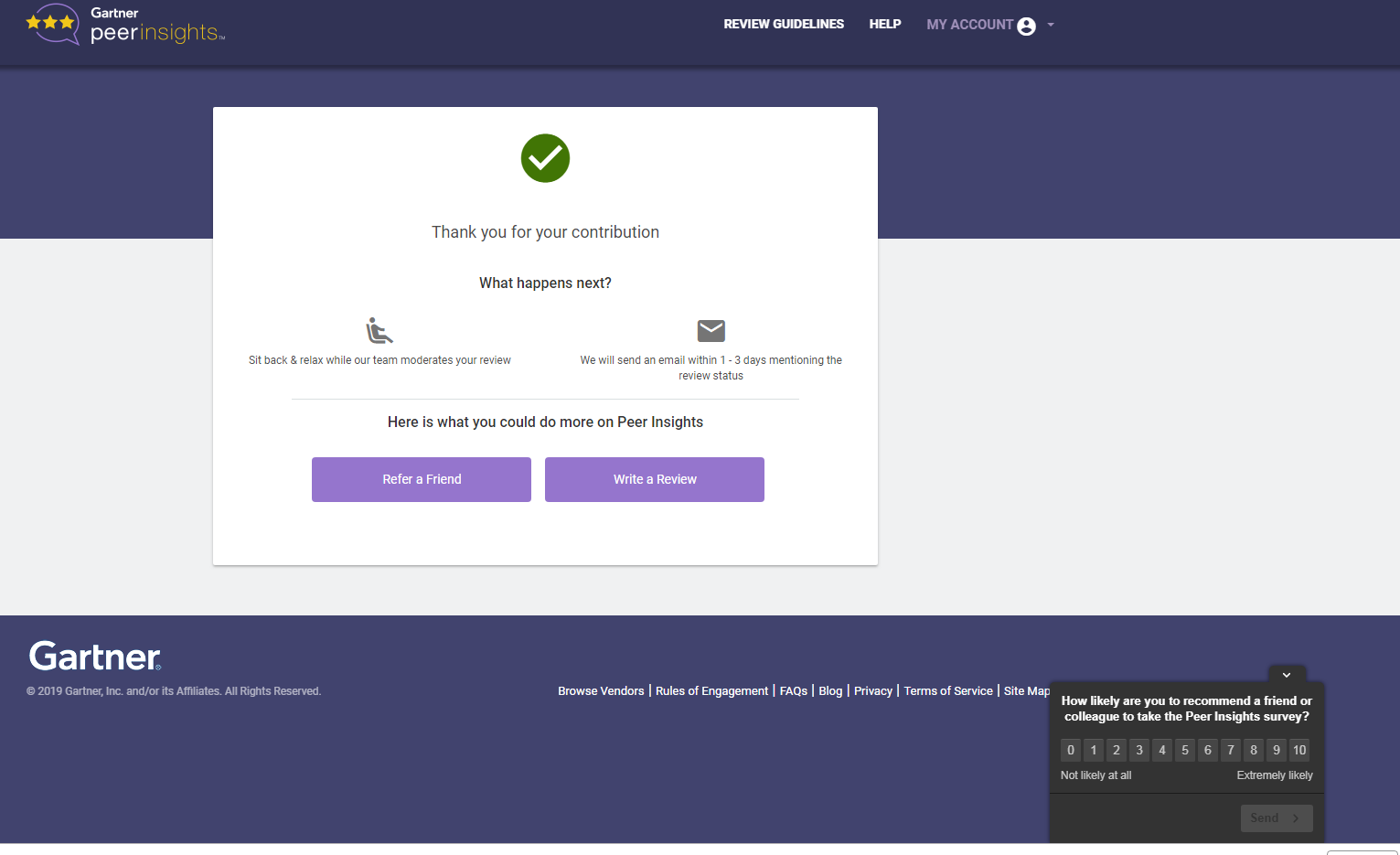Viewport: 1400px width, 855px height.
Task: Click the survey question 'How likely are you'
Action: click(1186, 709)
